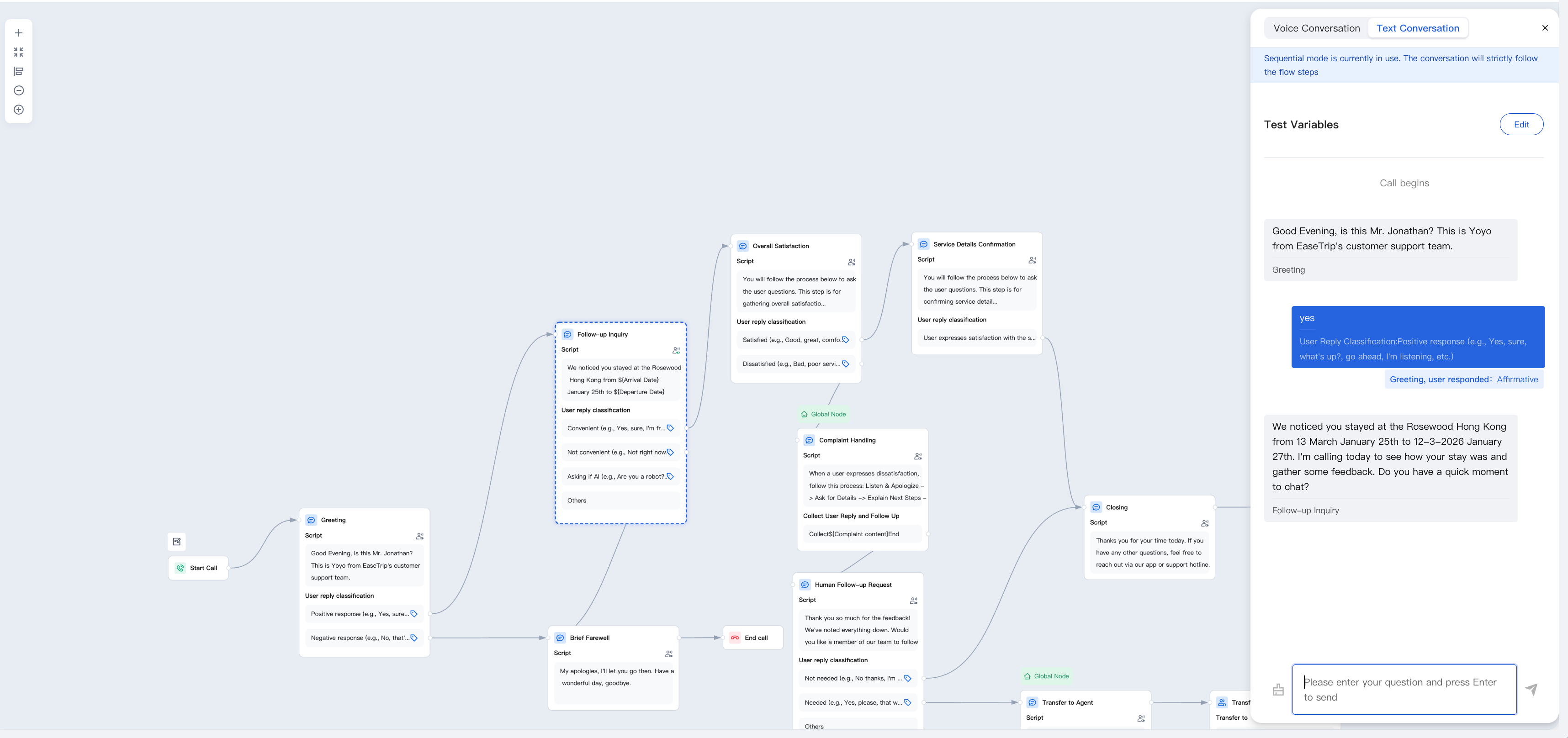Click the Complaint Handling node's chat icon
Viewport: 1568px width, 738px height.
809,440
